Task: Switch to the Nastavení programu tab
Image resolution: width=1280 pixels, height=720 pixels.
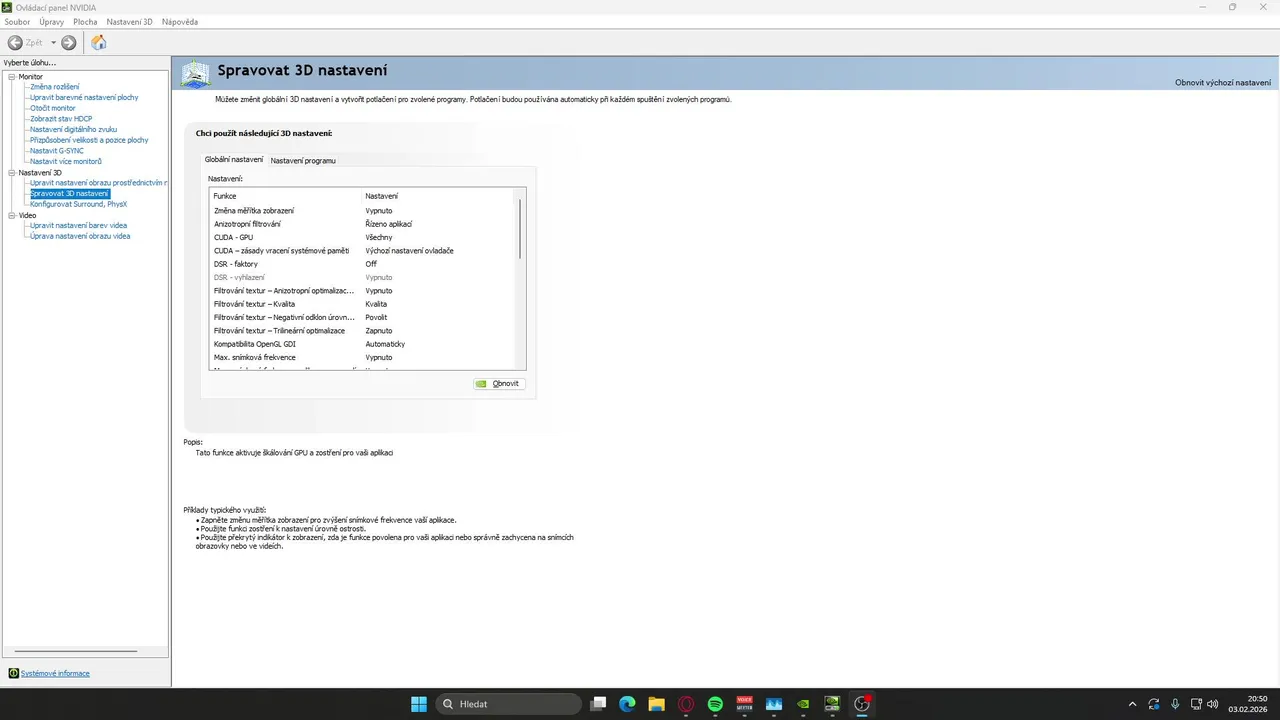Action: coord(303,160)
